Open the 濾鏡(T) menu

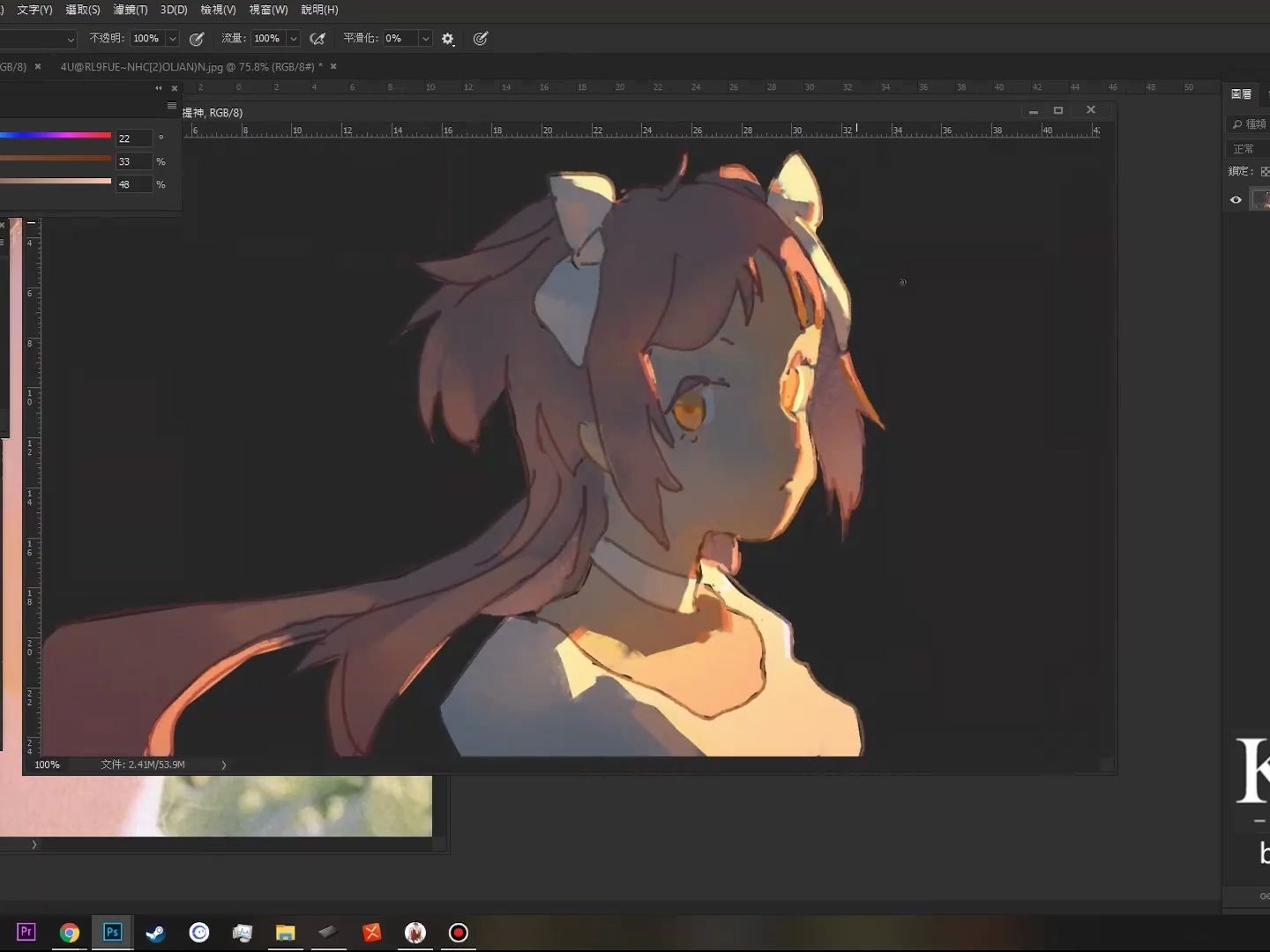click(131, 10)
